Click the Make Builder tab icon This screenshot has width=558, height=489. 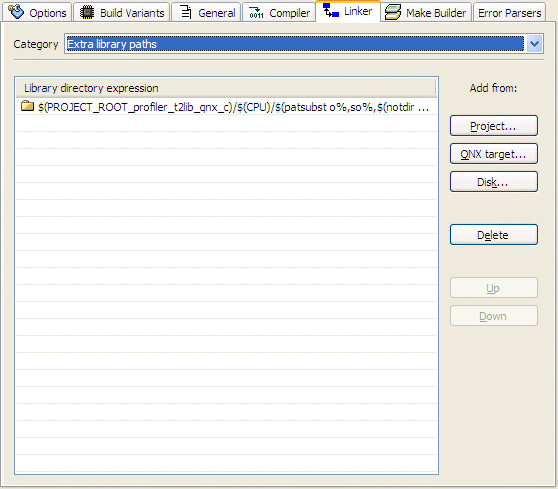click(x=393, y=12)
